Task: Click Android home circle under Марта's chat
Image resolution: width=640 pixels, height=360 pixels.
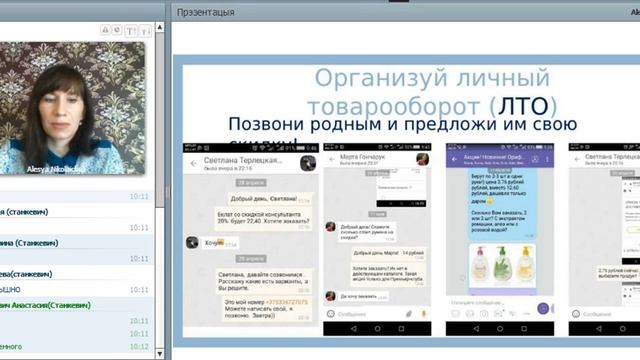Action: click(378, 329)
